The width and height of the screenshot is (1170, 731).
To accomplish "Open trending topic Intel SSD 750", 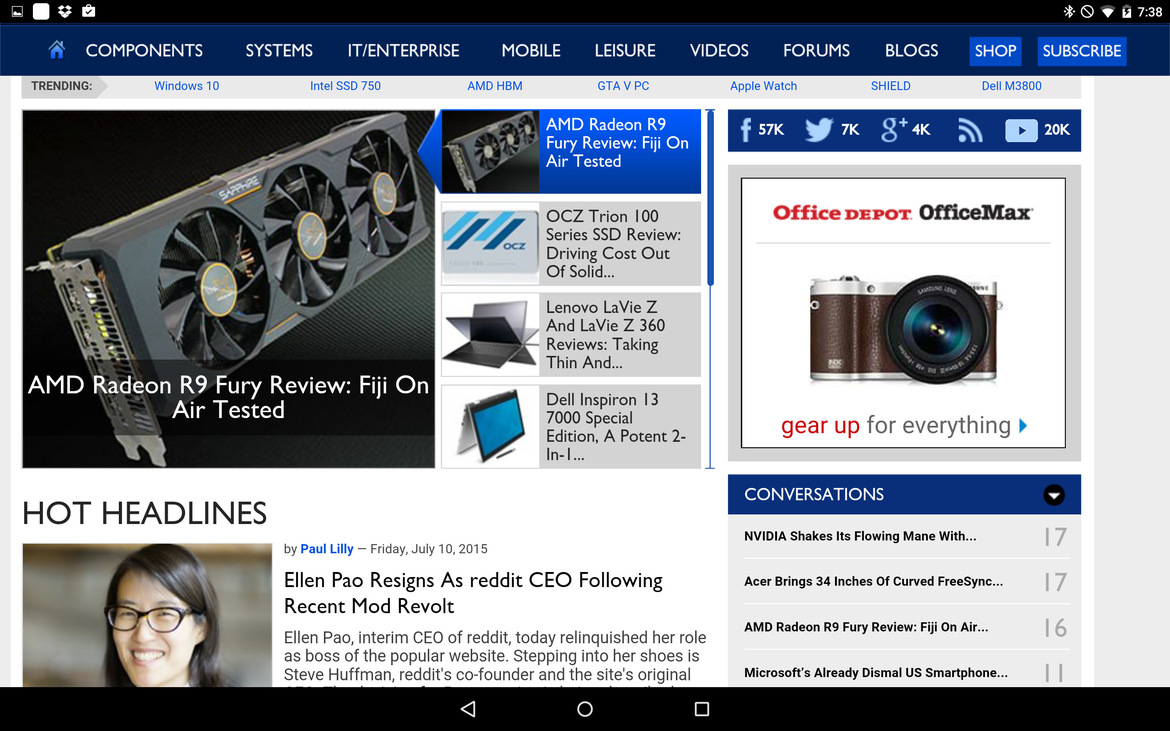I will pyautogui.click(x=345, y=86).
